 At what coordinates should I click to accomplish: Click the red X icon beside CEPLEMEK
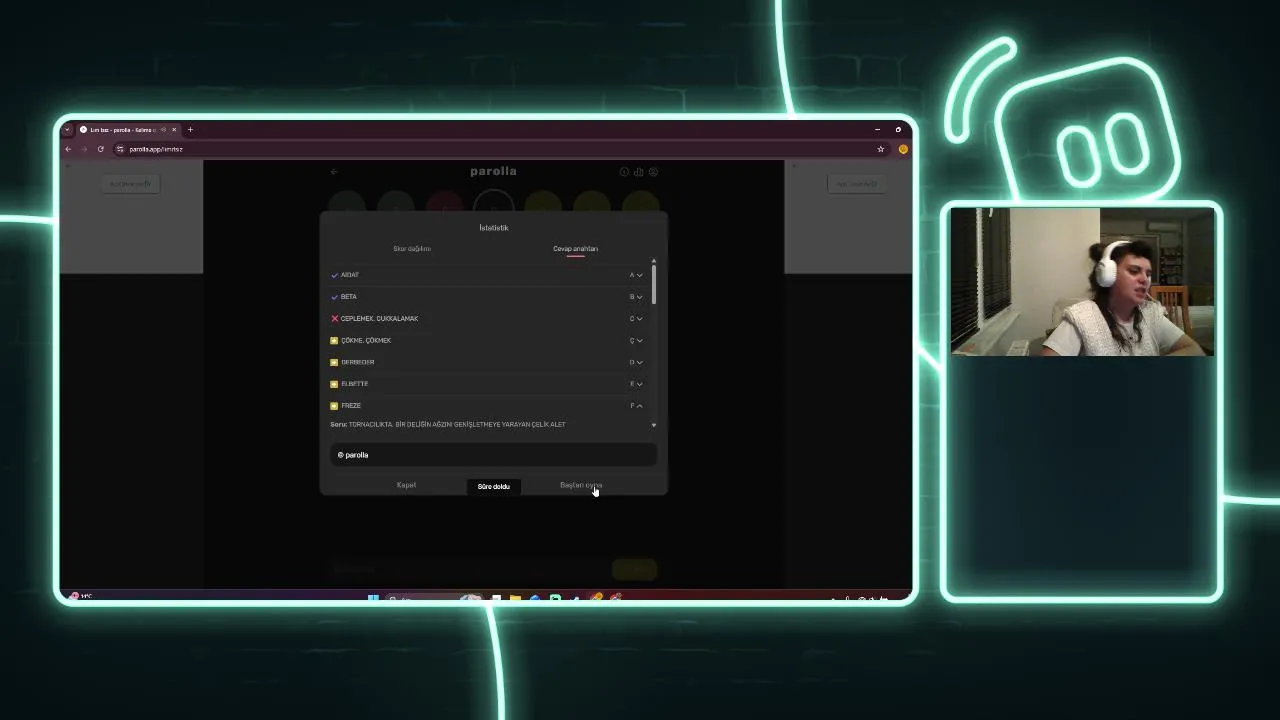(334, 319)
